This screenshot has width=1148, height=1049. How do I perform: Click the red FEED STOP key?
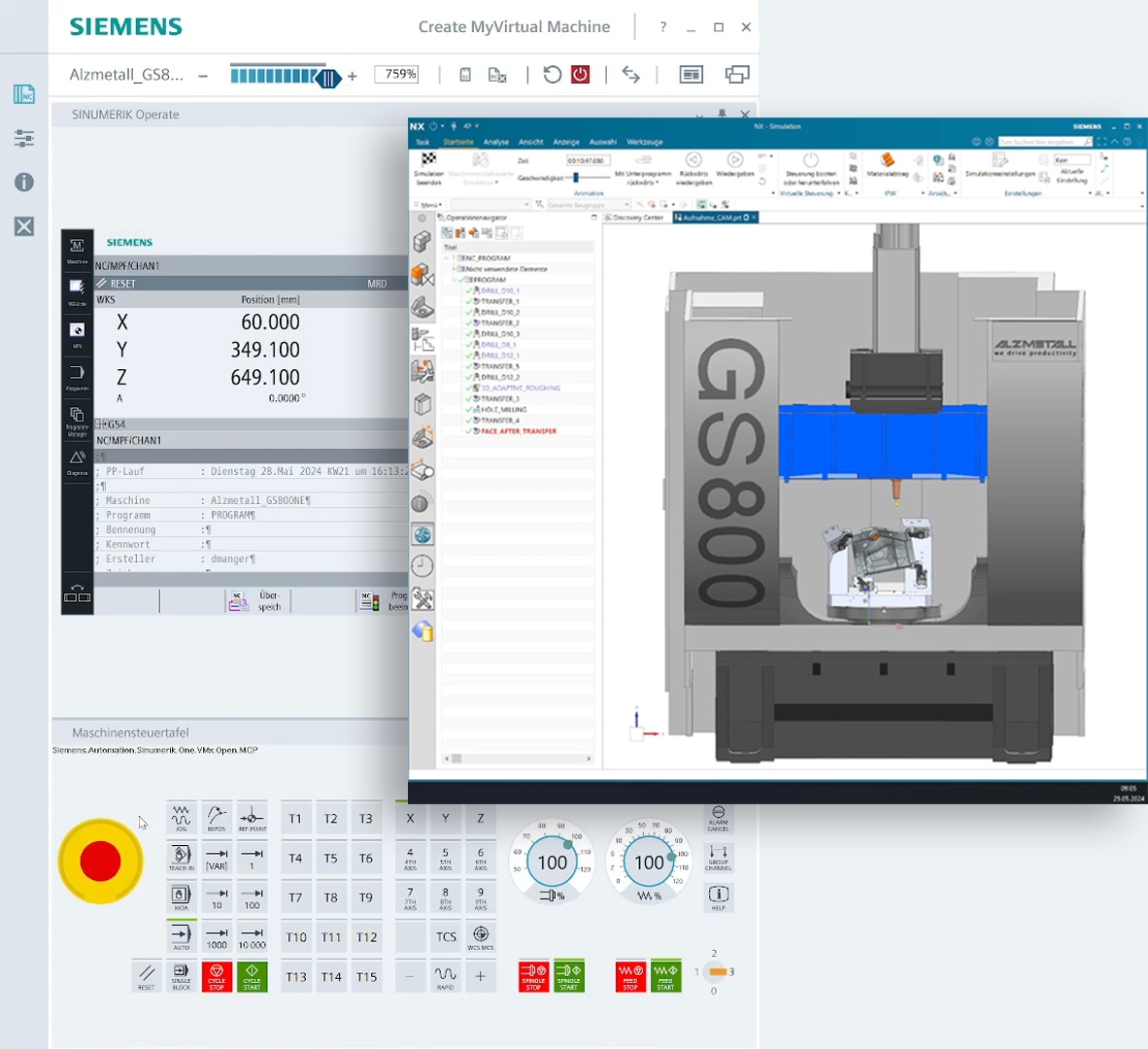tap(630, 976)
